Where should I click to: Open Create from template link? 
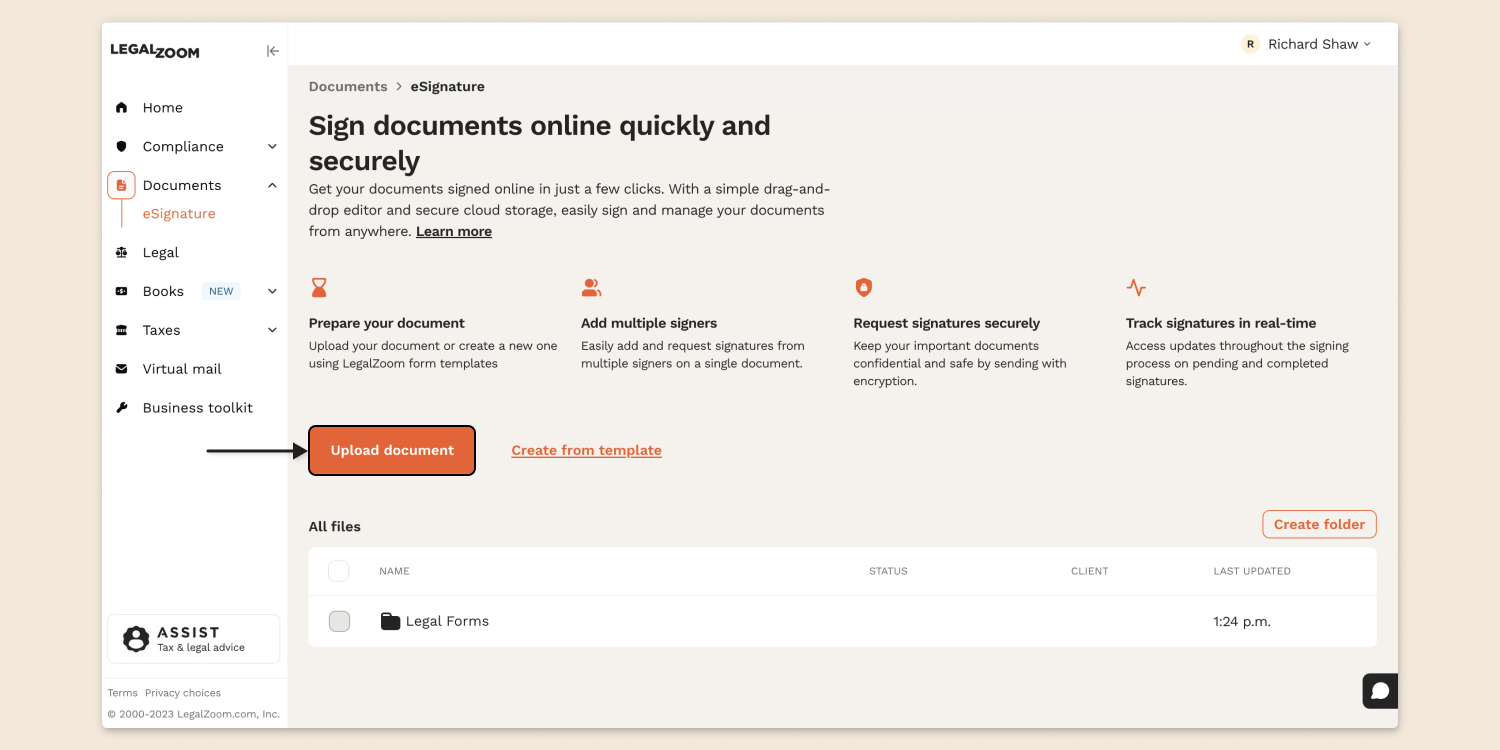(586, 450)
